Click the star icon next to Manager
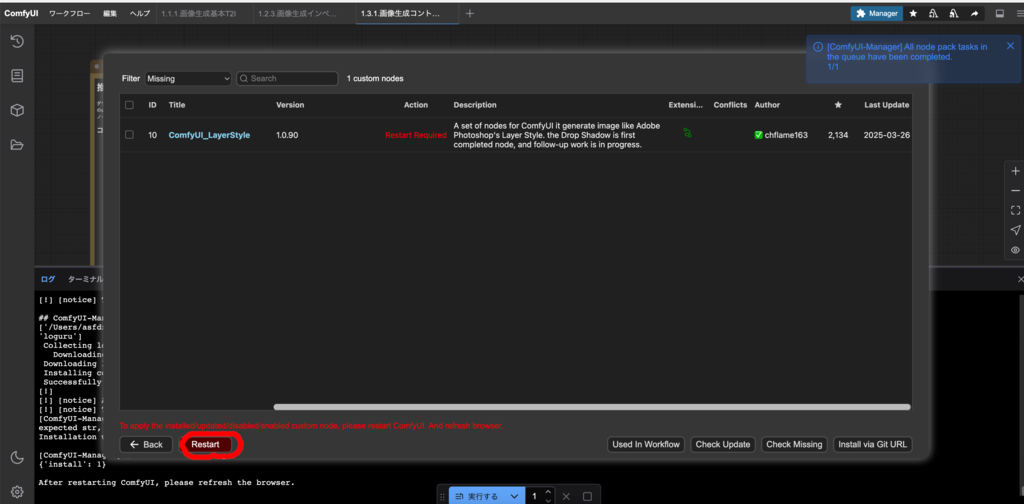Screen dimensions: 1024x504 tap(913, 13)
